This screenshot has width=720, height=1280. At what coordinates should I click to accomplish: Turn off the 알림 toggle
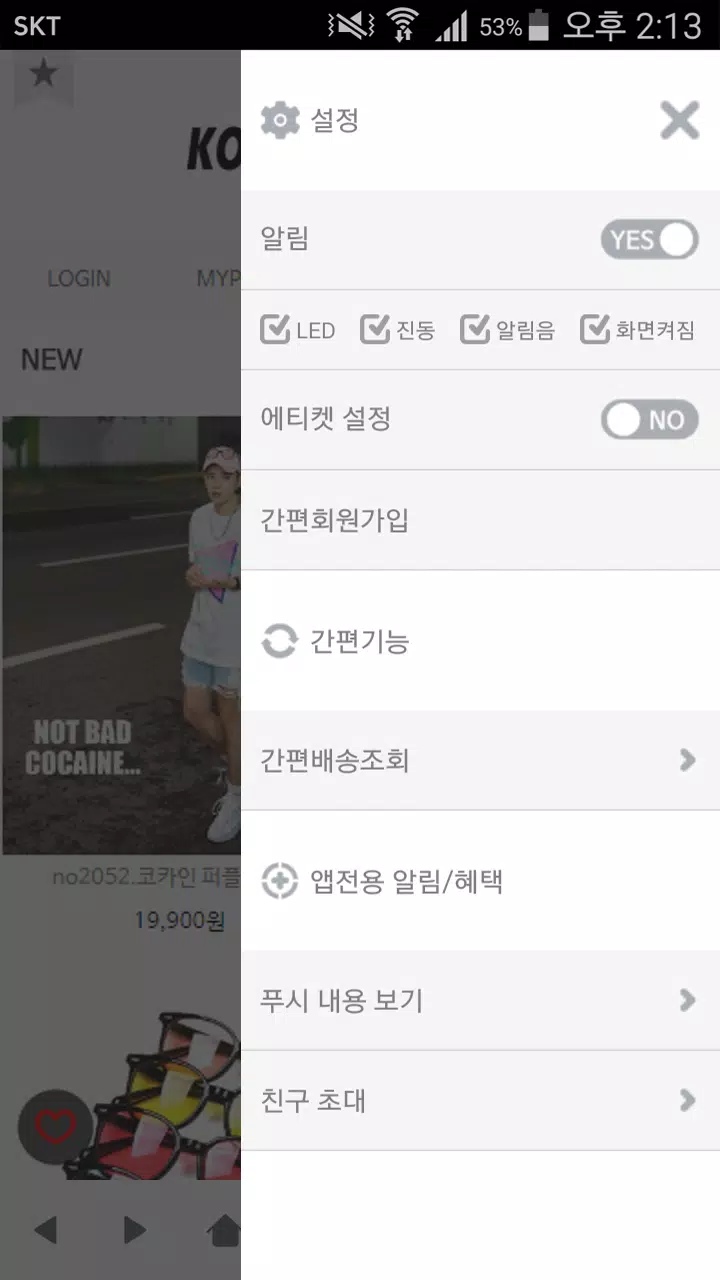[650, 240]
